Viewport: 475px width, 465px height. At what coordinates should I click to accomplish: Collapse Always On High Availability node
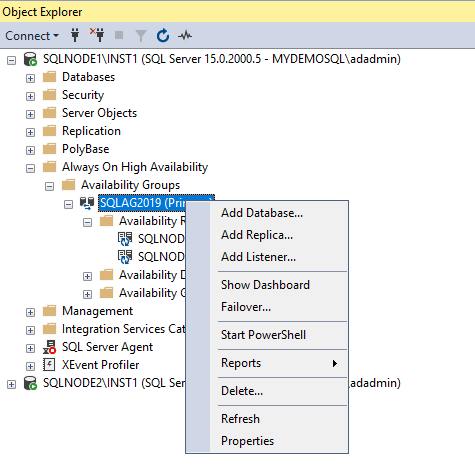(x=30, y=168)
